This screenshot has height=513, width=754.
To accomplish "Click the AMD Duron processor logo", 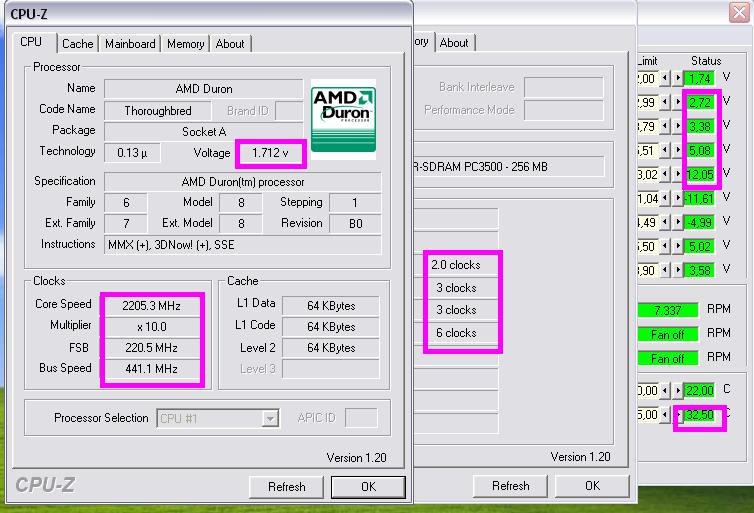I will coord(343,119).
